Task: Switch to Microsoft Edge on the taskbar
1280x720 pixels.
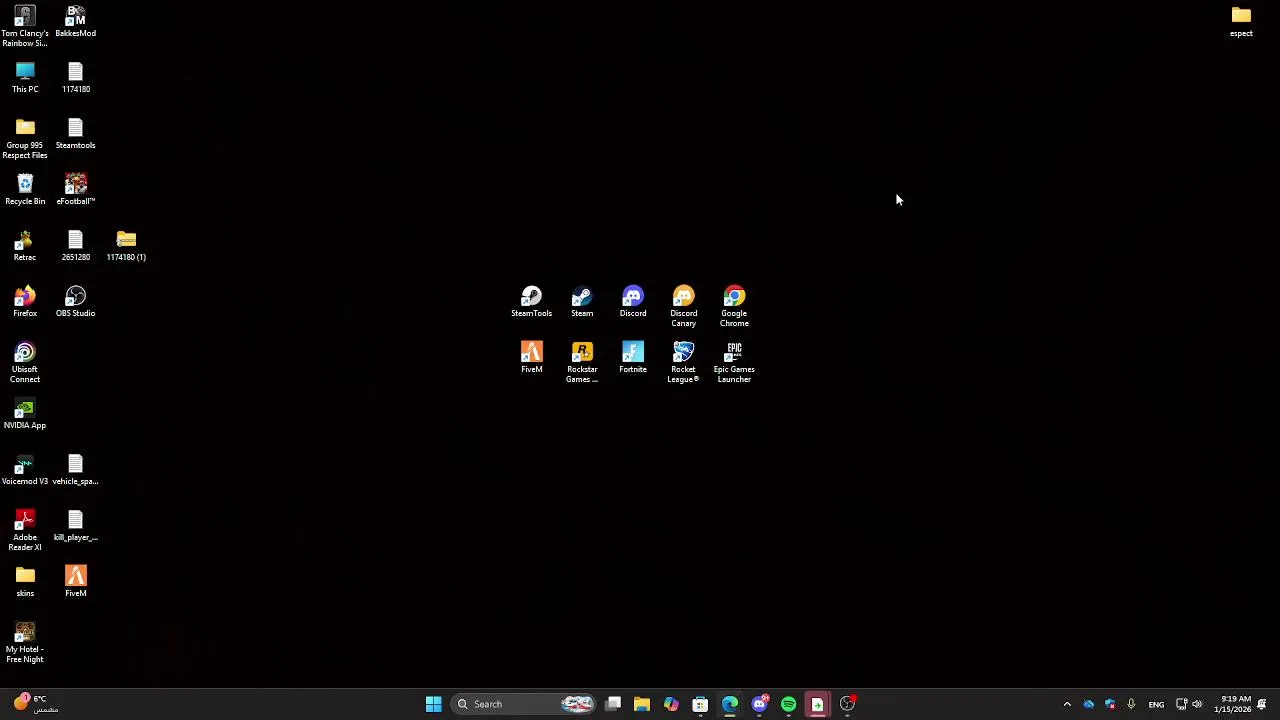Action: pyautogui.click(x=730, y=704)
